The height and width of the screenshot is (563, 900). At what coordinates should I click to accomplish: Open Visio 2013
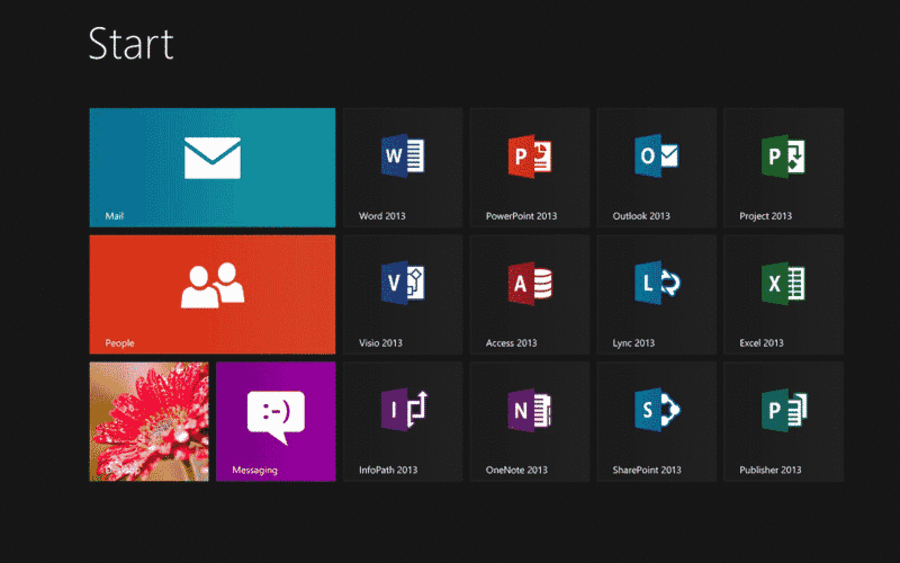[x=403, y=294]
